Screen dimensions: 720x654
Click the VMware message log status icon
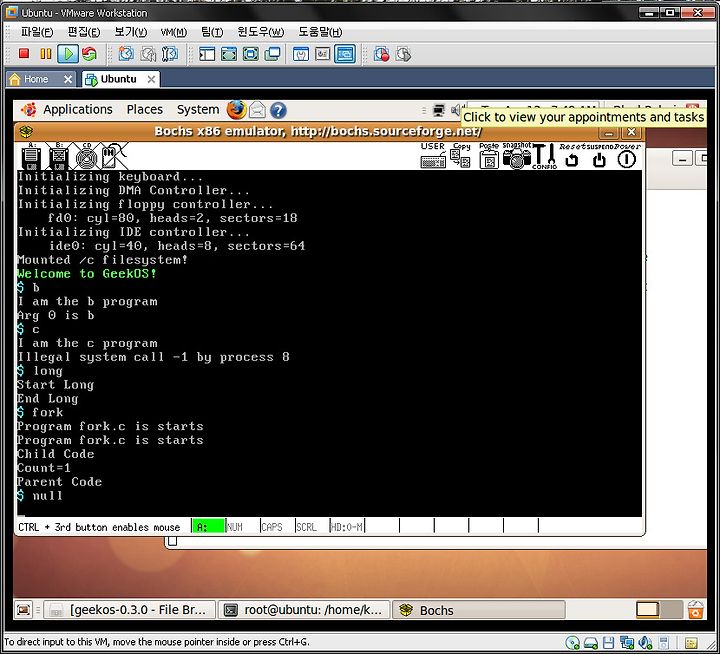pos(691,643)
